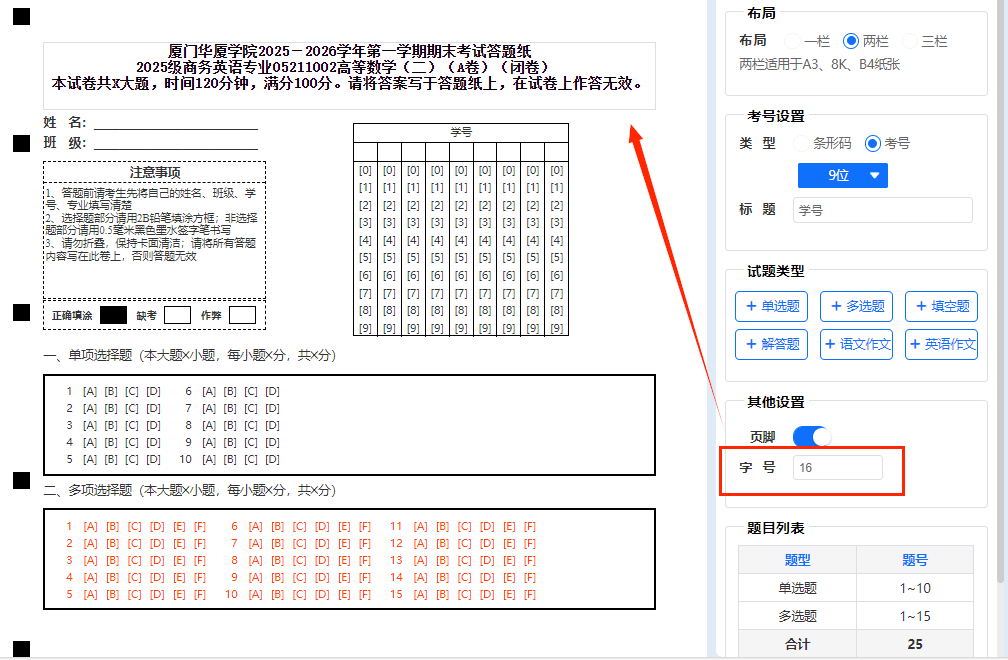Click the 字号 font size field
The image size is (1008, 660).
[837, 467]
